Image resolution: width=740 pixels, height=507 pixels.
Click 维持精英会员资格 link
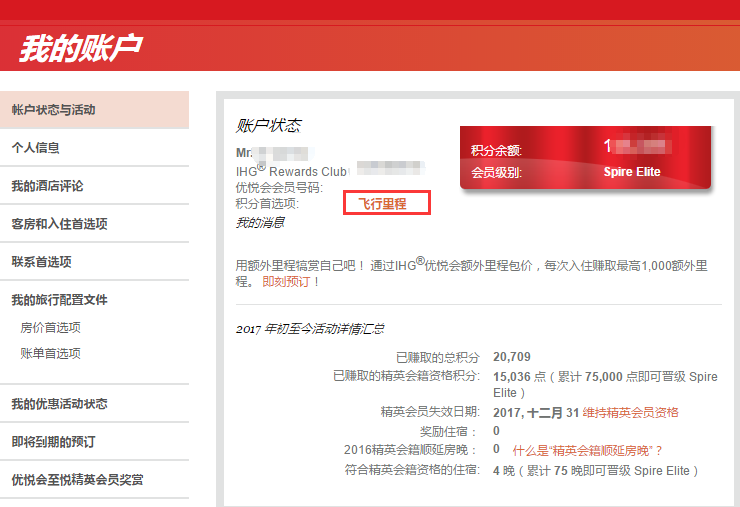pos(631,413)
